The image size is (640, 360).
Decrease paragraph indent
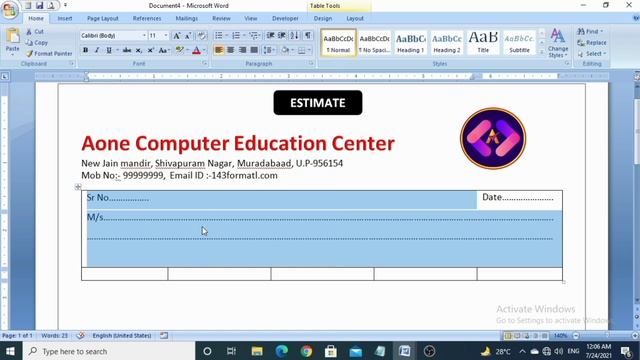[x=270, y=36]
